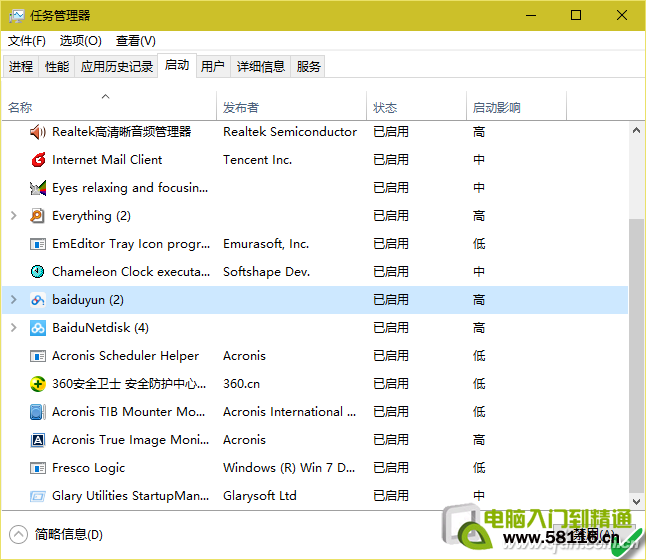
Task: Switch to the 进程 tab
Action: tap(21, 66)
